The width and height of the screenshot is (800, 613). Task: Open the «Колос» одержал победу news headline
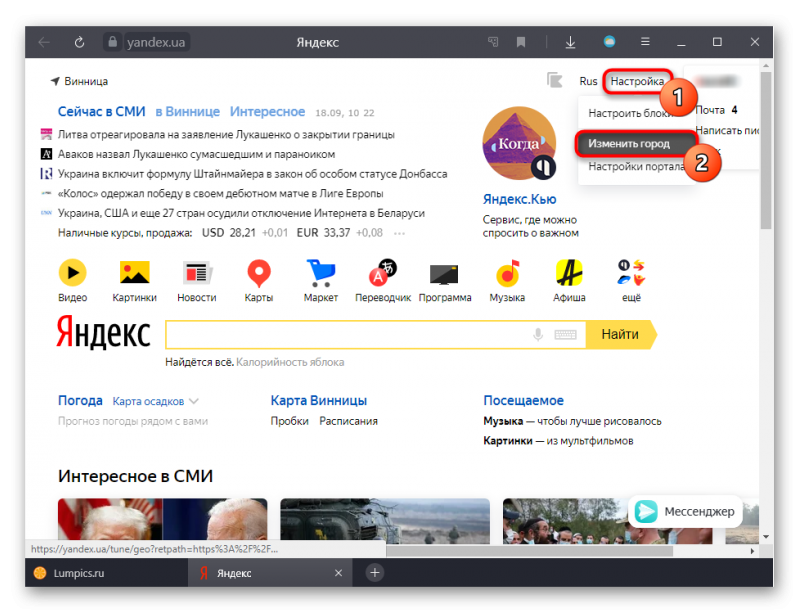point(220,193)
